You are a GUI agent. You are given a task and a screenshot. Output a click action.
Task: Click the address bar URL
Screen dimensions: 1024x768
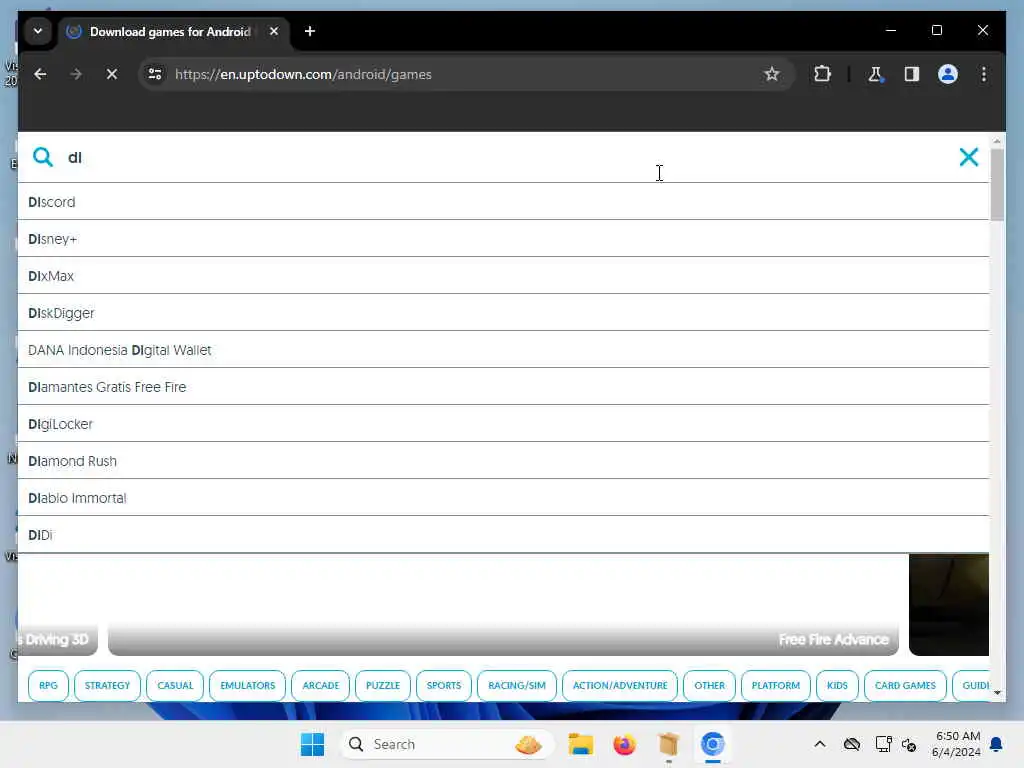pos(303,74)
